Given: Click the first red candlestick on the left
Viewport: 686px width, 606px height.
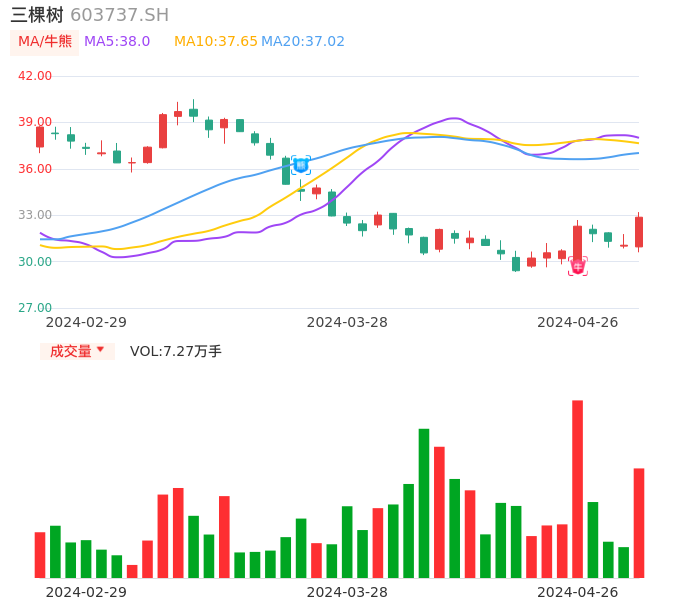Looking at the screenshot, I should pos(40,137).
